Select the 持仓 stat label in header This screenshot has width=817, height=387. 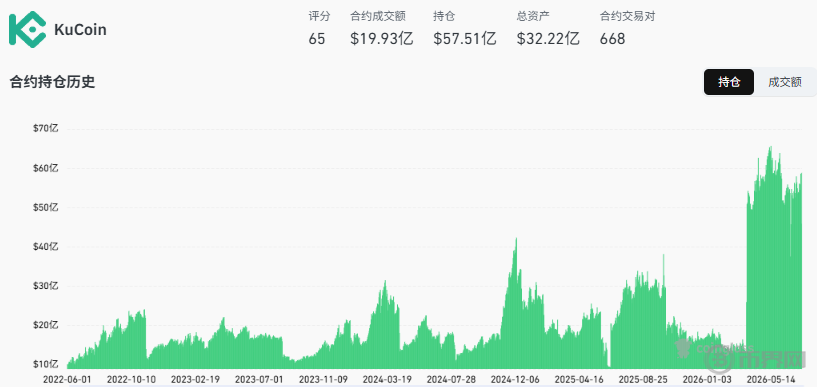pos(444,16)
